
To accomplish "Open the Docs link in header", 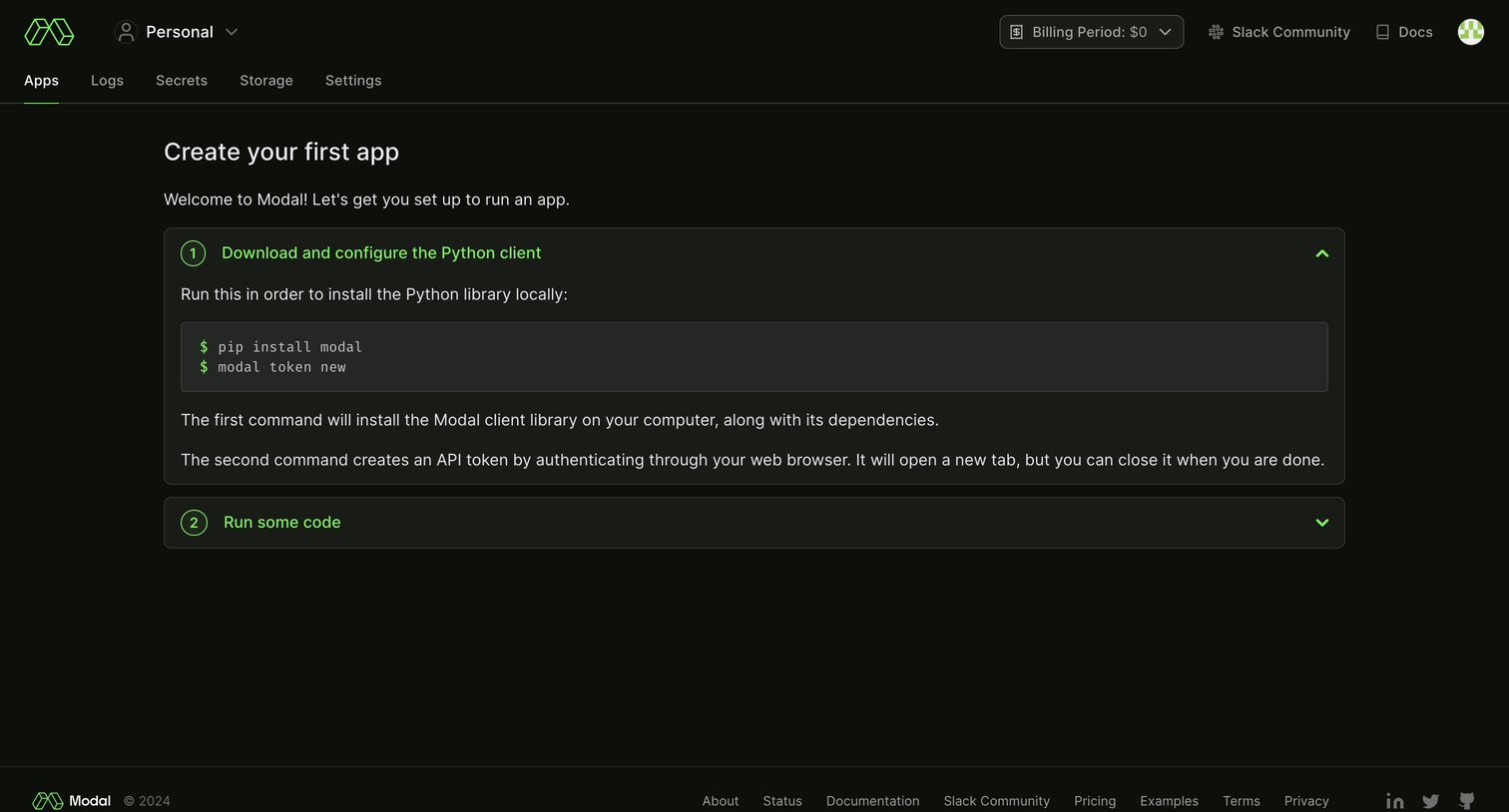I will [x=1403, y=32].
